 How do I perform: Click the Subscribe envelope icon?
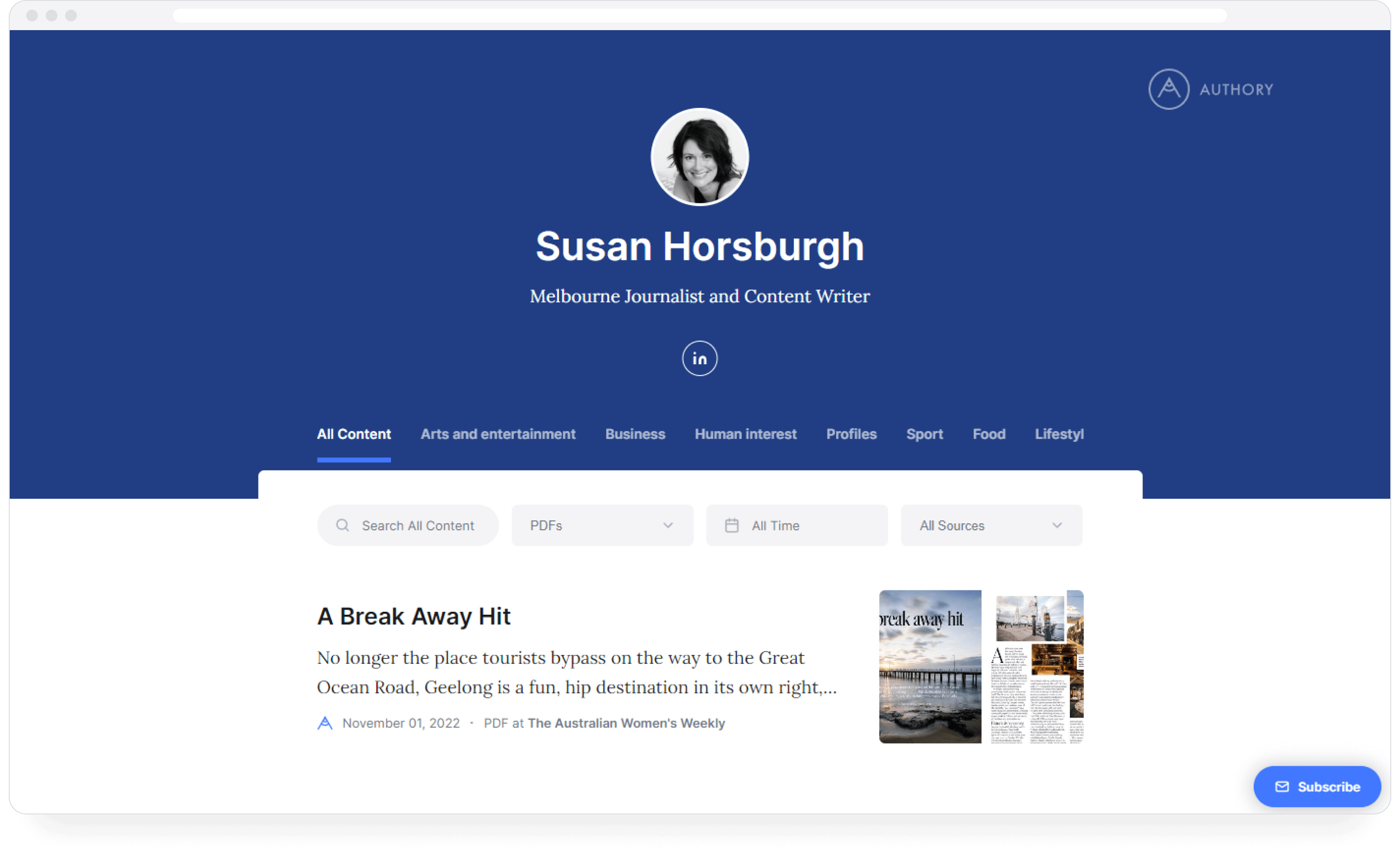coord(1283,786)
